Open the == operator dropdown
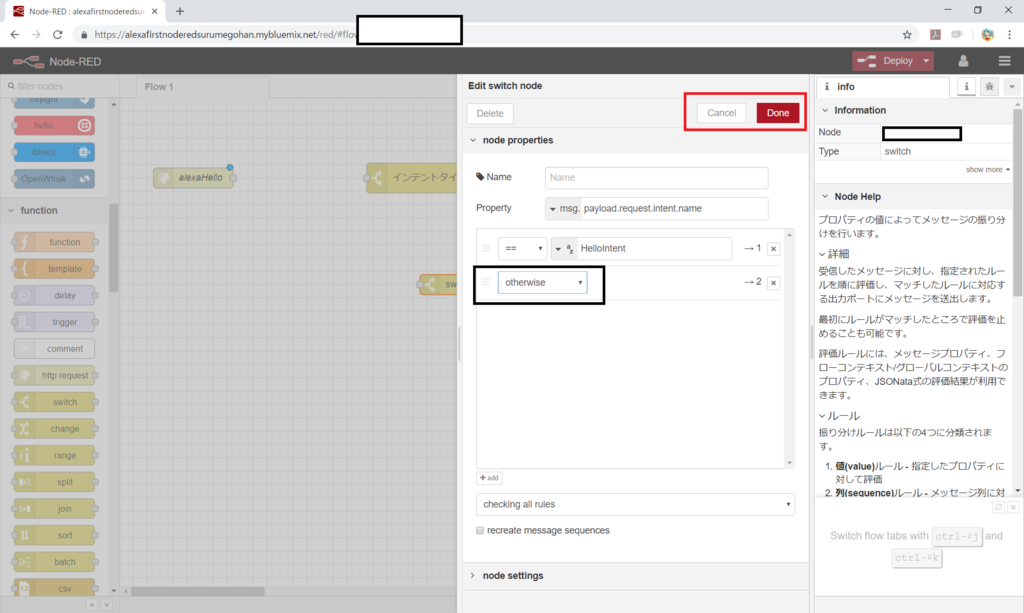 [x=522, y=248]
